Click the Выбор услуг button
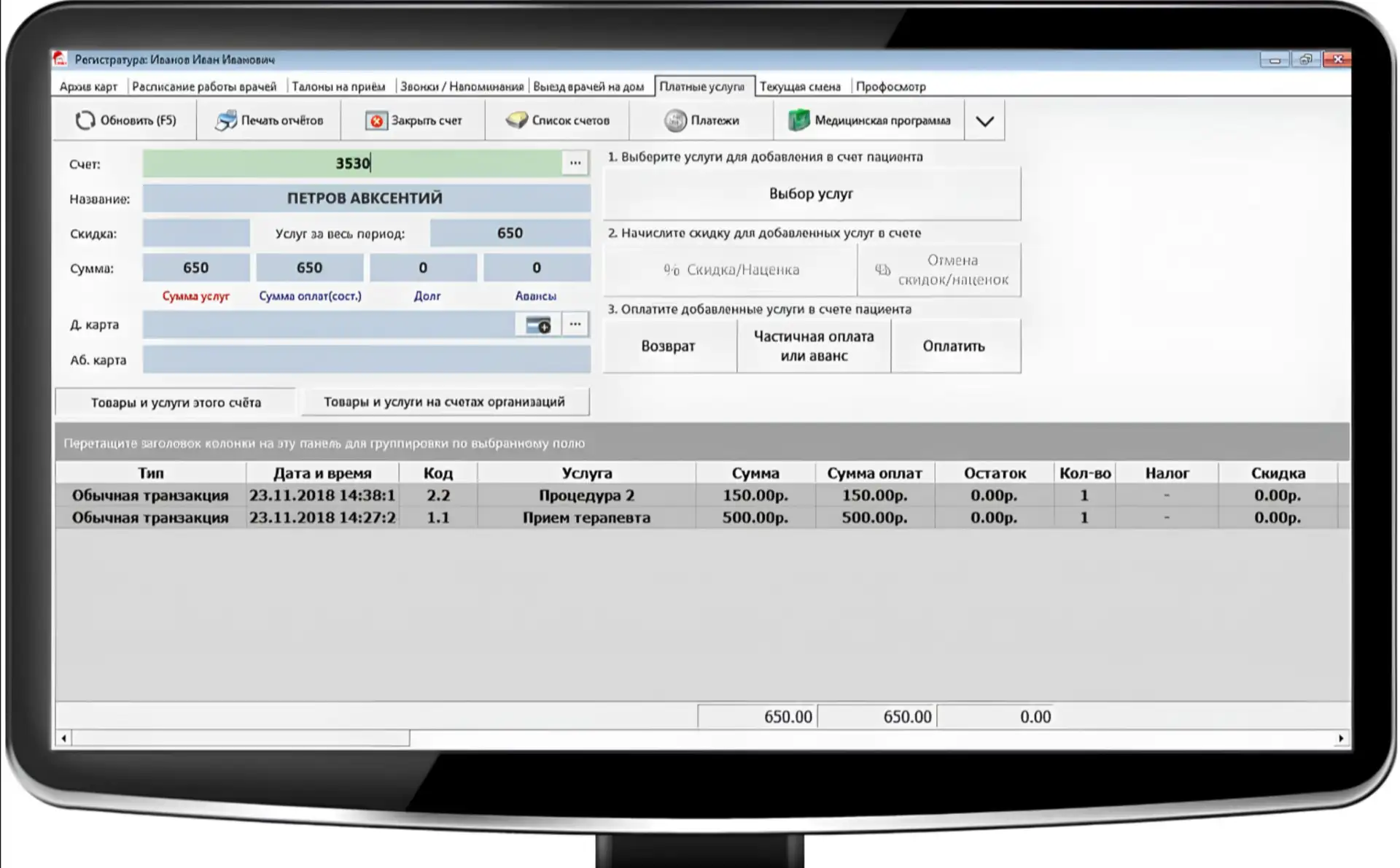This screenshot has width=1400, height=868. pyautogui.click(x=812, y=194)
